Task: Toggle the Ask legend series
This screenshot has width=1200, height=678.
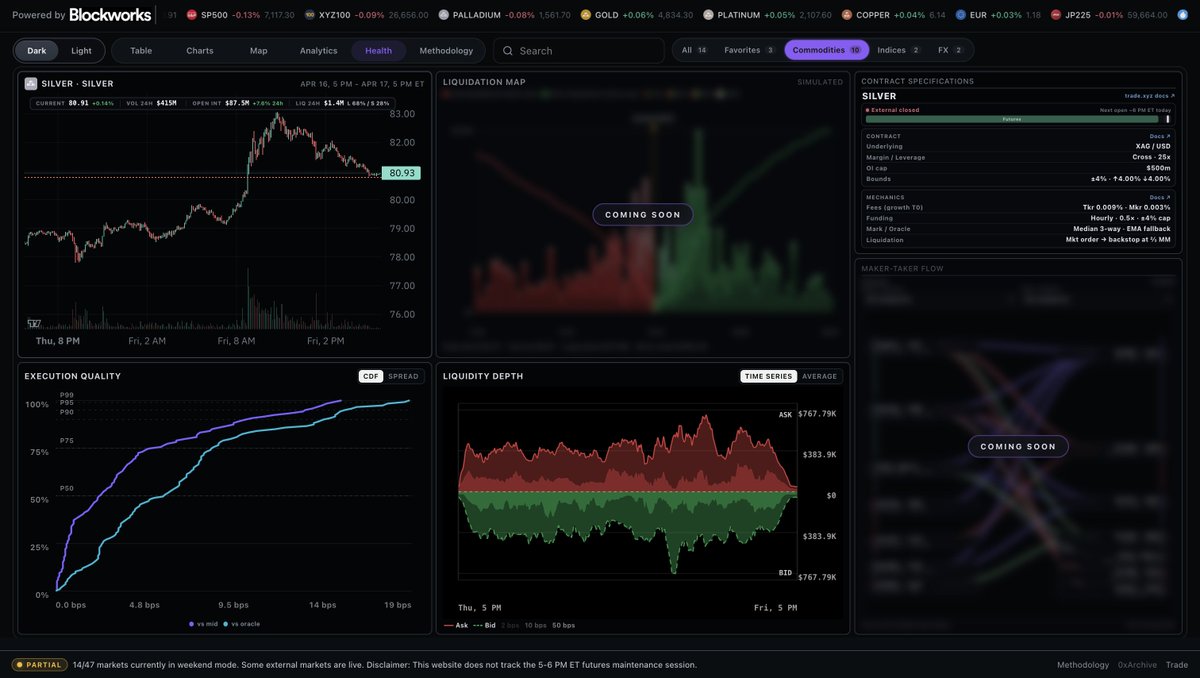Action: click(x=456, y=625)
